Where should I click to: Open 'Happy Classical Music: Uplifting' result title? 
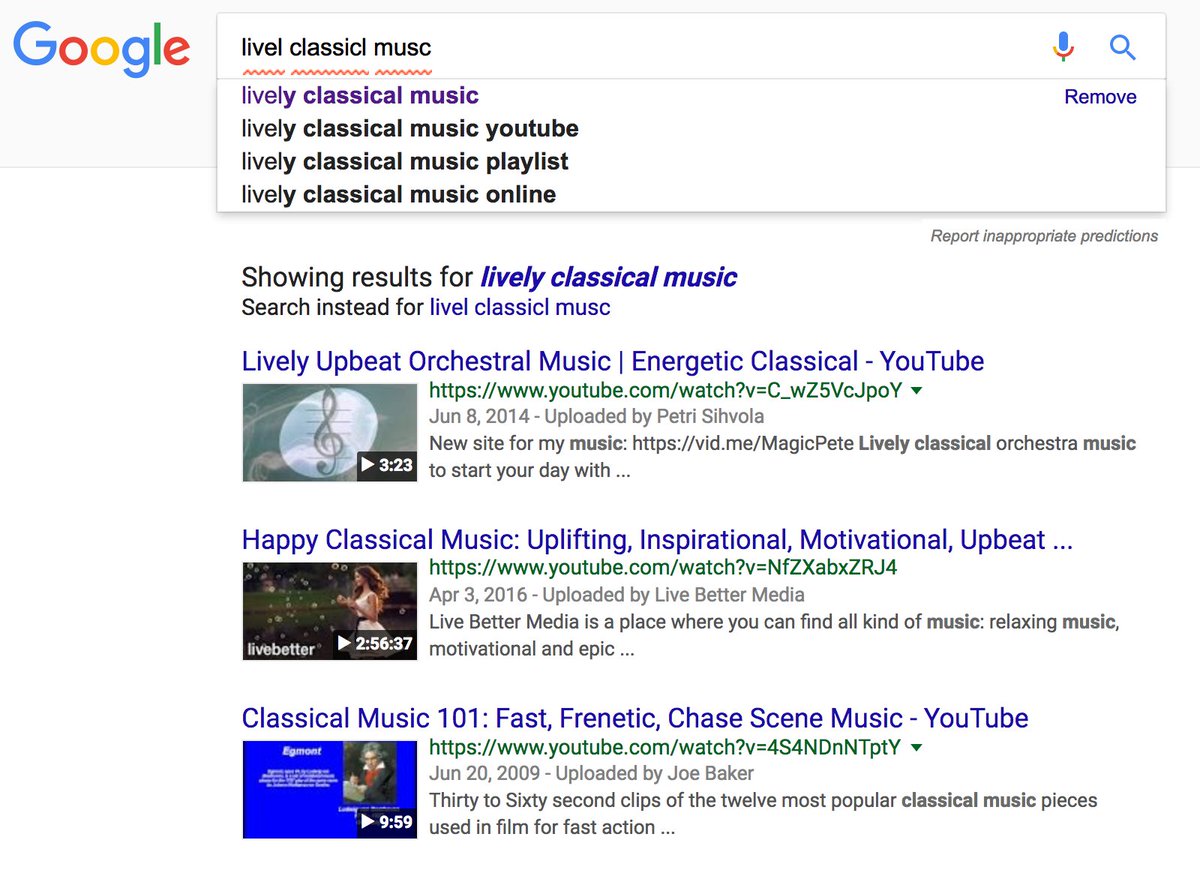657,540
